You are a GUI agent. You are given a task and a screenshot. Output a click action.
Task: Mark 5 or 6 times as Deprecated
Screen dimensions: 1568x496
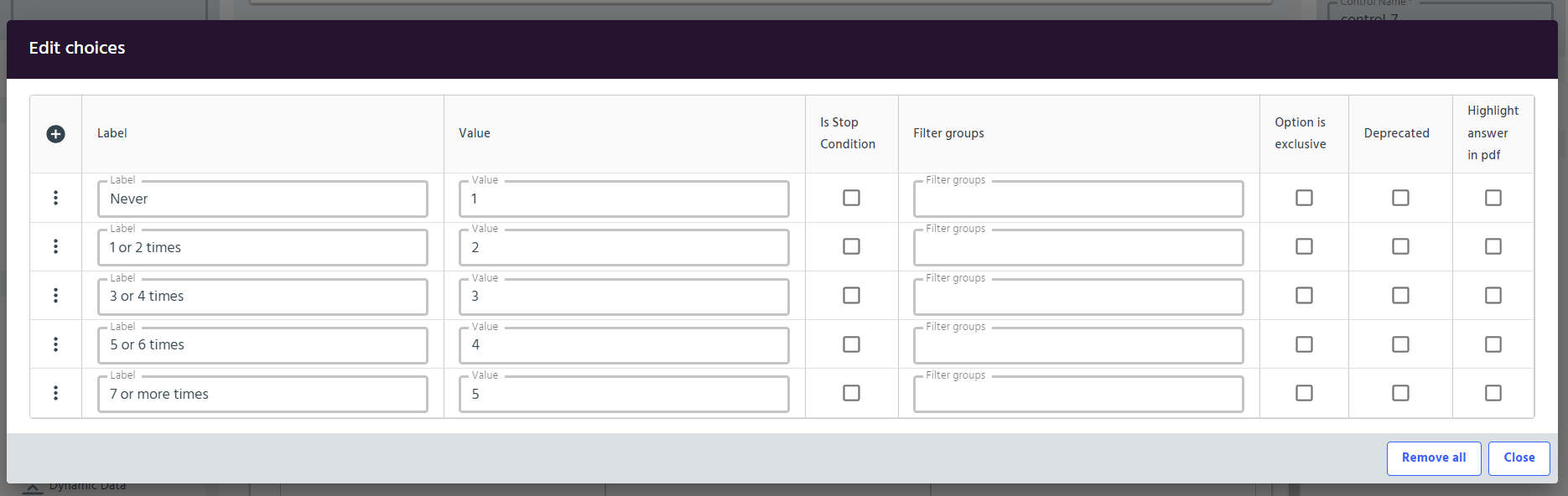click(x=1400, y=344)
